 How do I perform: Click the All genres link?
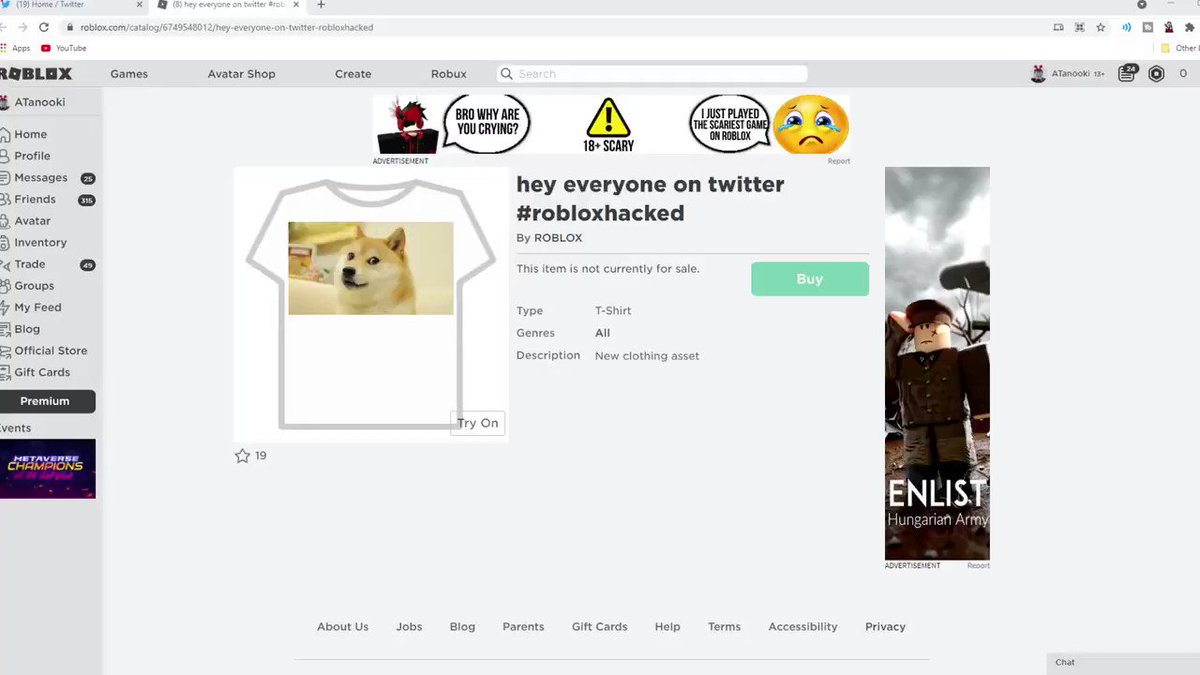click(x=602, y=333)
